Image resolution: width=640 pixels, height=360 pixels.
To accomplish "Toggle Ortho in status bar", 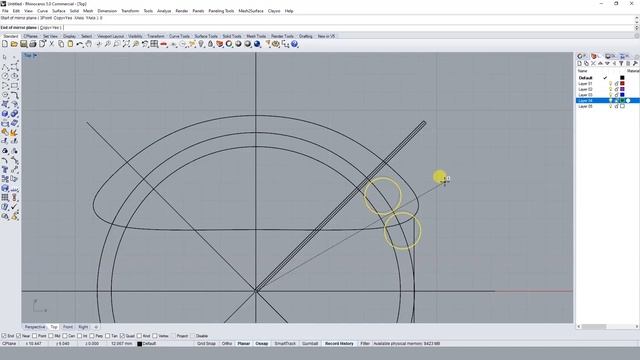I will 227,344.
